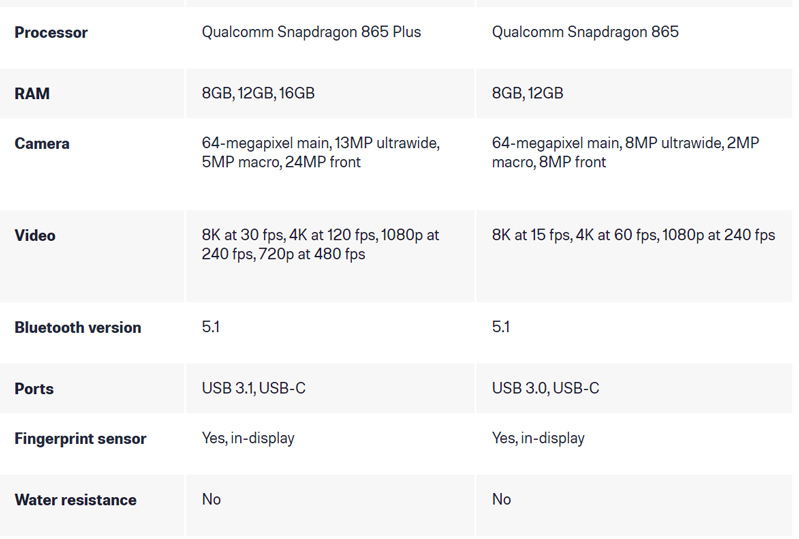Click the RAM row label
The width and height of the screenshot is (799, 539).
click(x=32, y=94)
